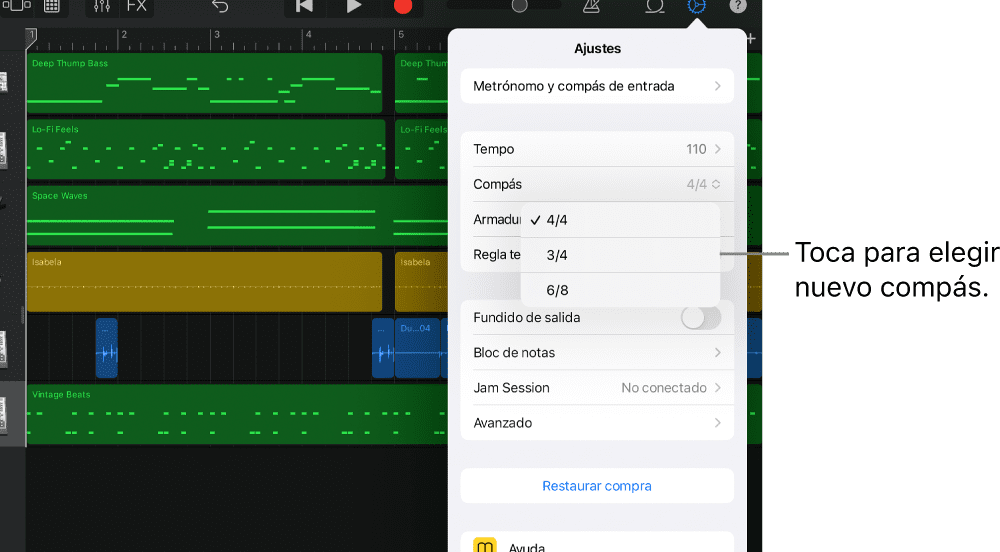1000x552 pixels.
Task: Open the Loop Browser icon
Action: point(654,6)
